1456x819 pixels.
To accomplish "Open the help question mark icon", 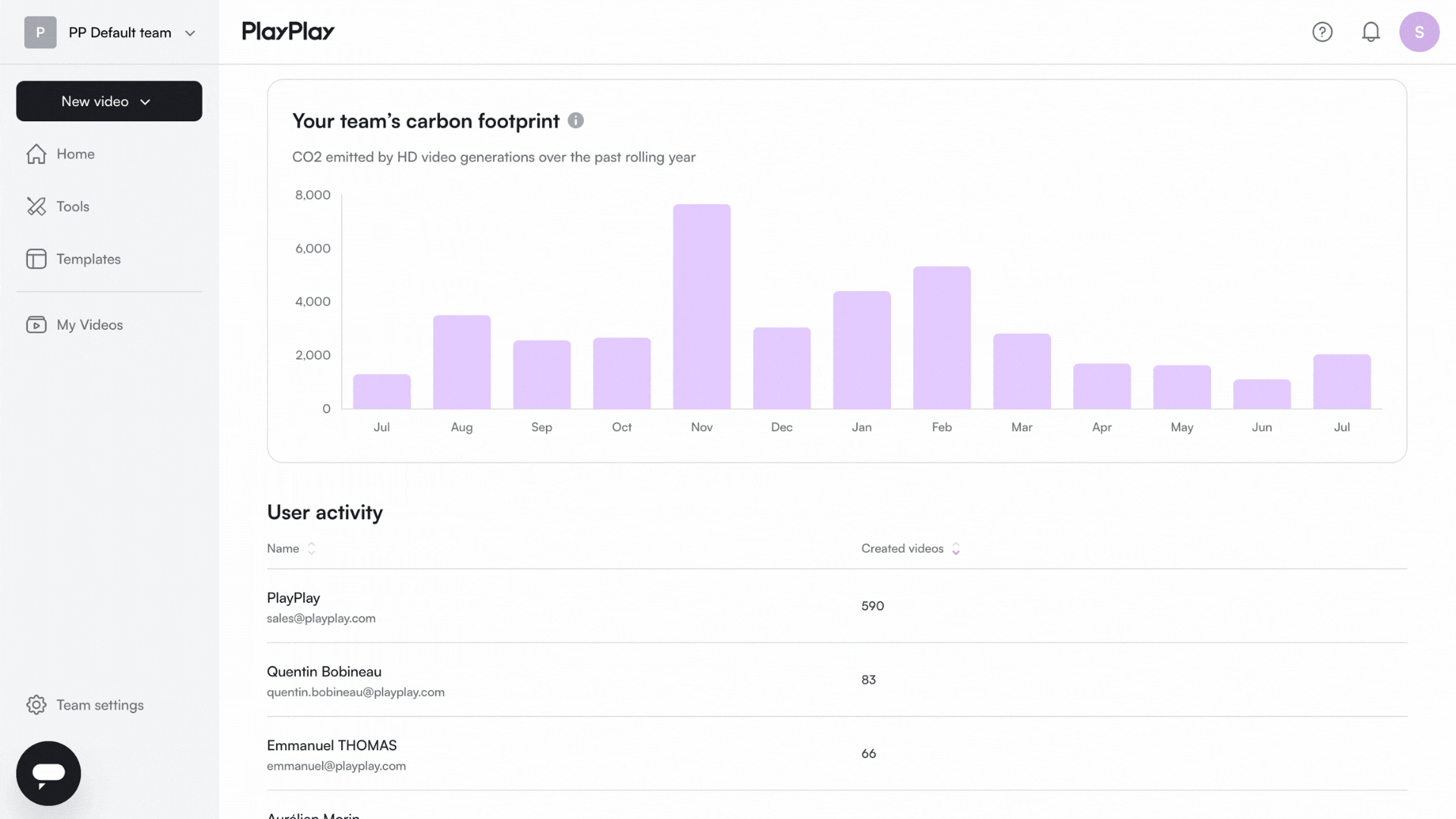I will click(1323, 32).
